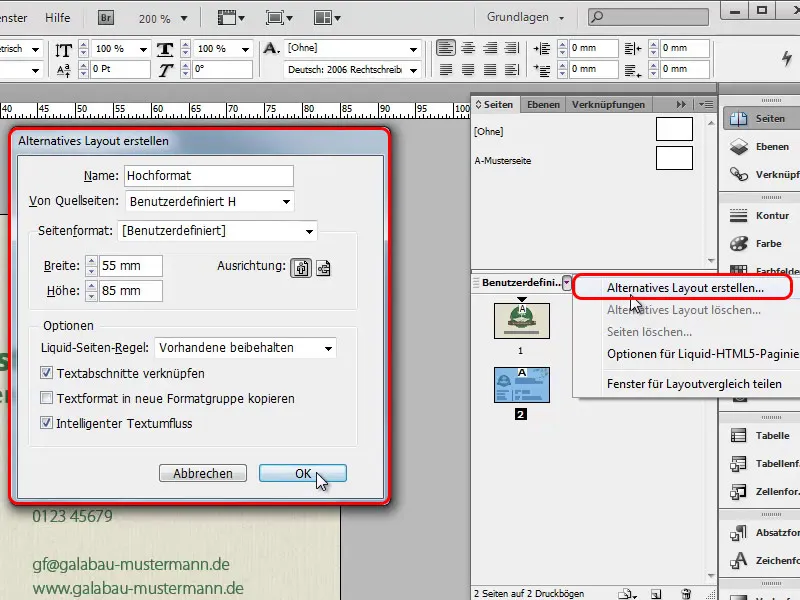
Task: Create a new page in Seiten panel
Action: [x=656, y=594]
